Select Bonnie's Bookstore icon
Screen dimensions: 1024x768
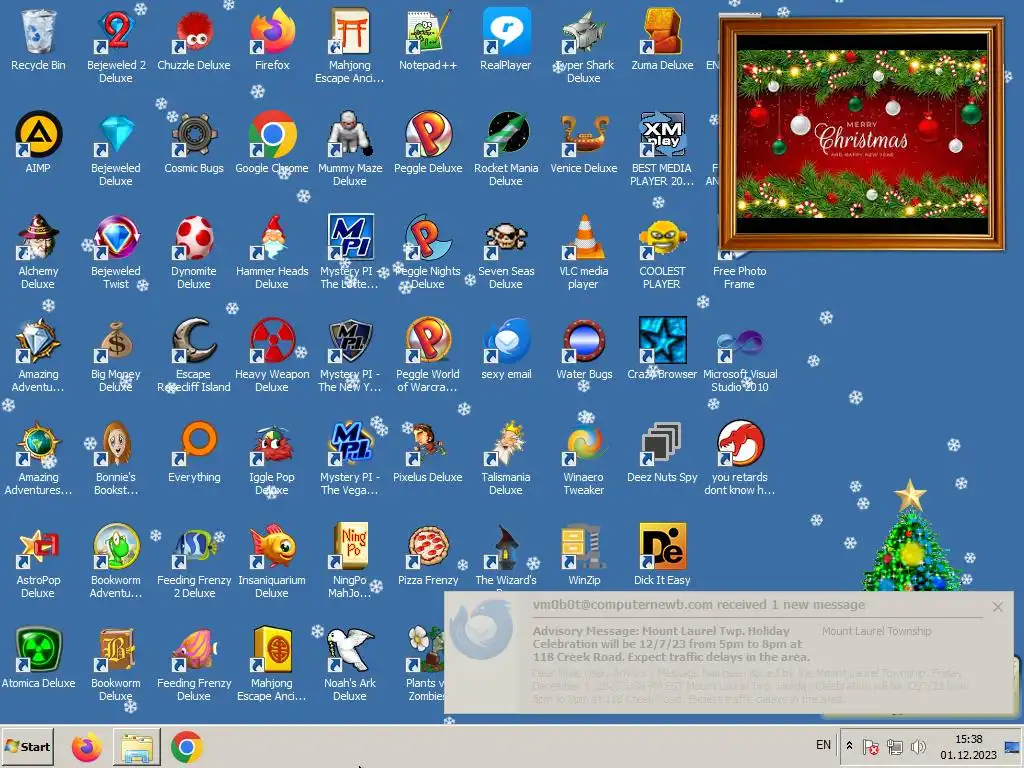116,443
